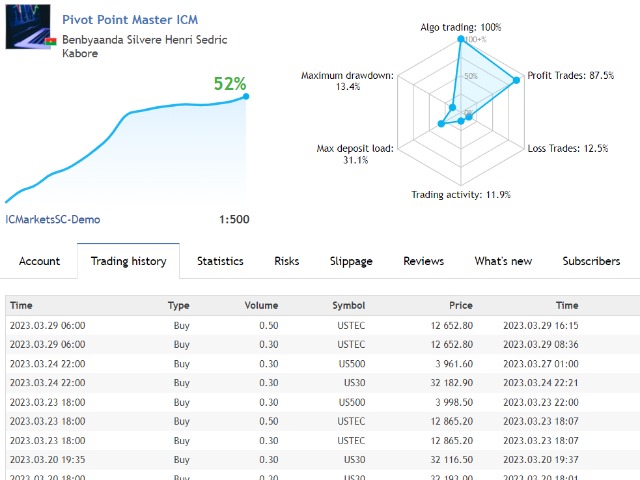
Task: Click the Maximum drawdown 13.4% label
Action: click(347, 81)
